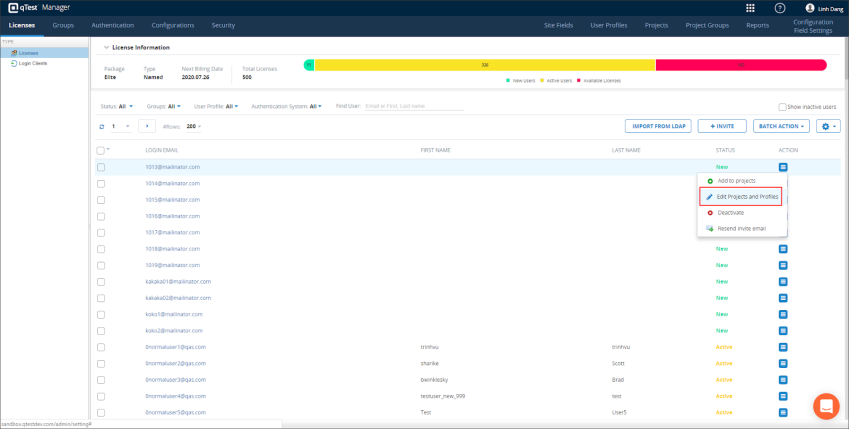The height and width of the screenshot is (429, 849).
Task: Enable the Show inactive users checkbox
Action: click(x=782, y=106)
